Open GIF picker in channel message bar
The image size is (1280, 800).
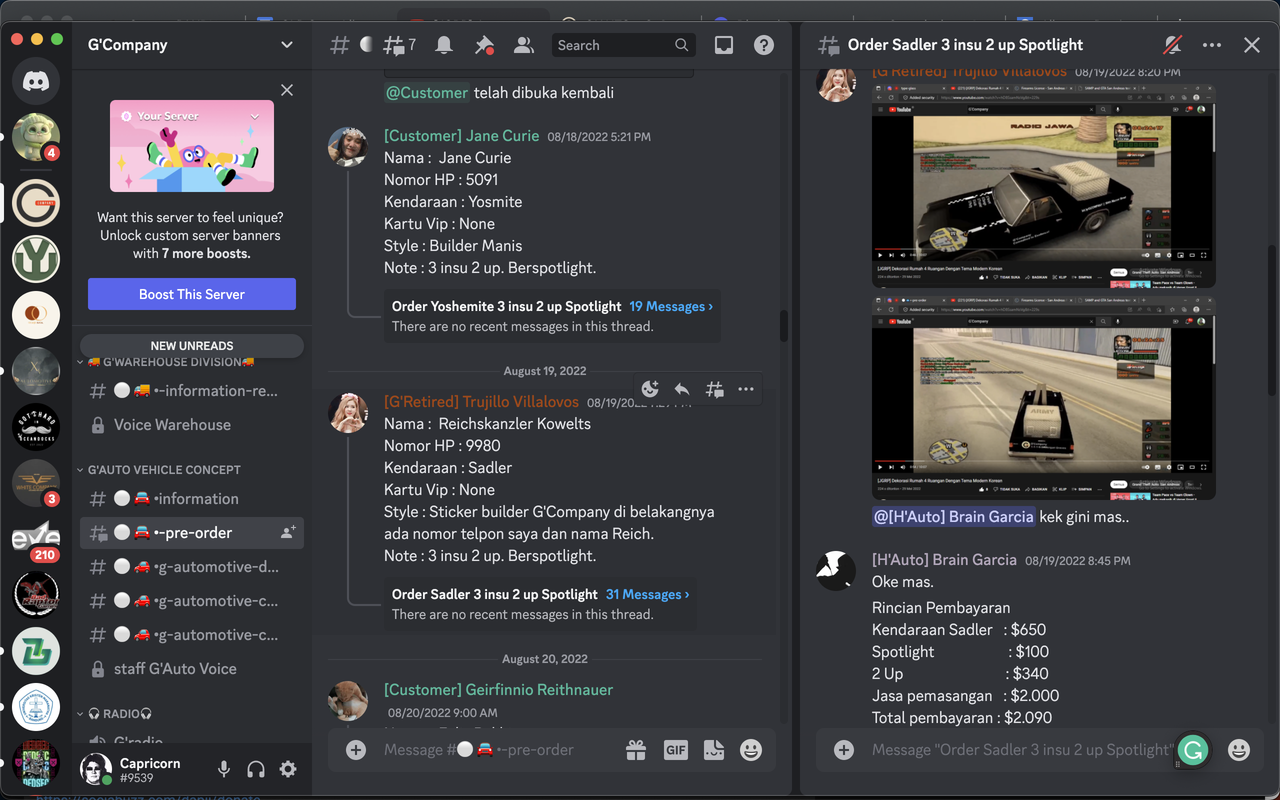(676, 749)
